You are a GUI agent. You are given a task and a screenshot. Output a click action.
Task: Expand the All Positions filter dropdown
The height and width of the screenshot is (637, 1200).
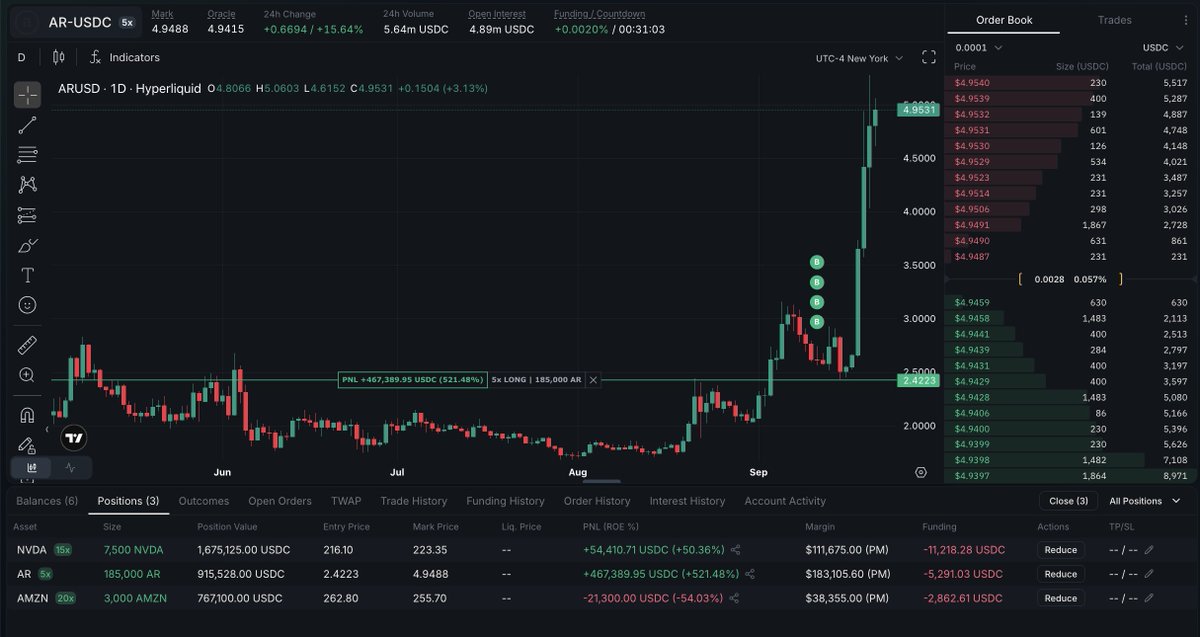point(1144,501)
